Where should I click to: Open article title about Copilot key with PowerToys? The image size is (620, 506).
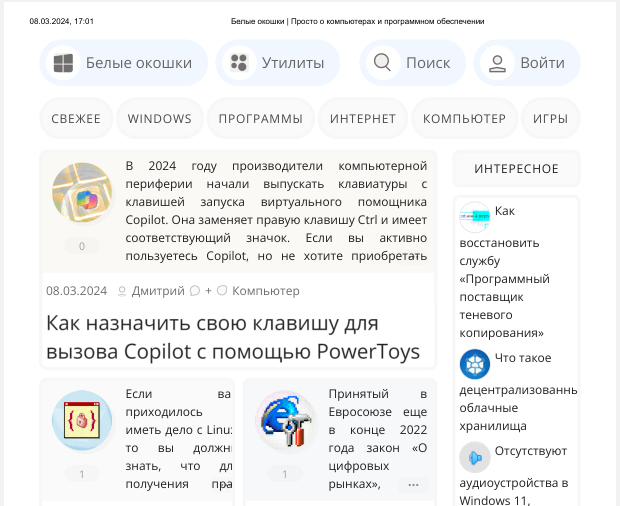point(233,337)
